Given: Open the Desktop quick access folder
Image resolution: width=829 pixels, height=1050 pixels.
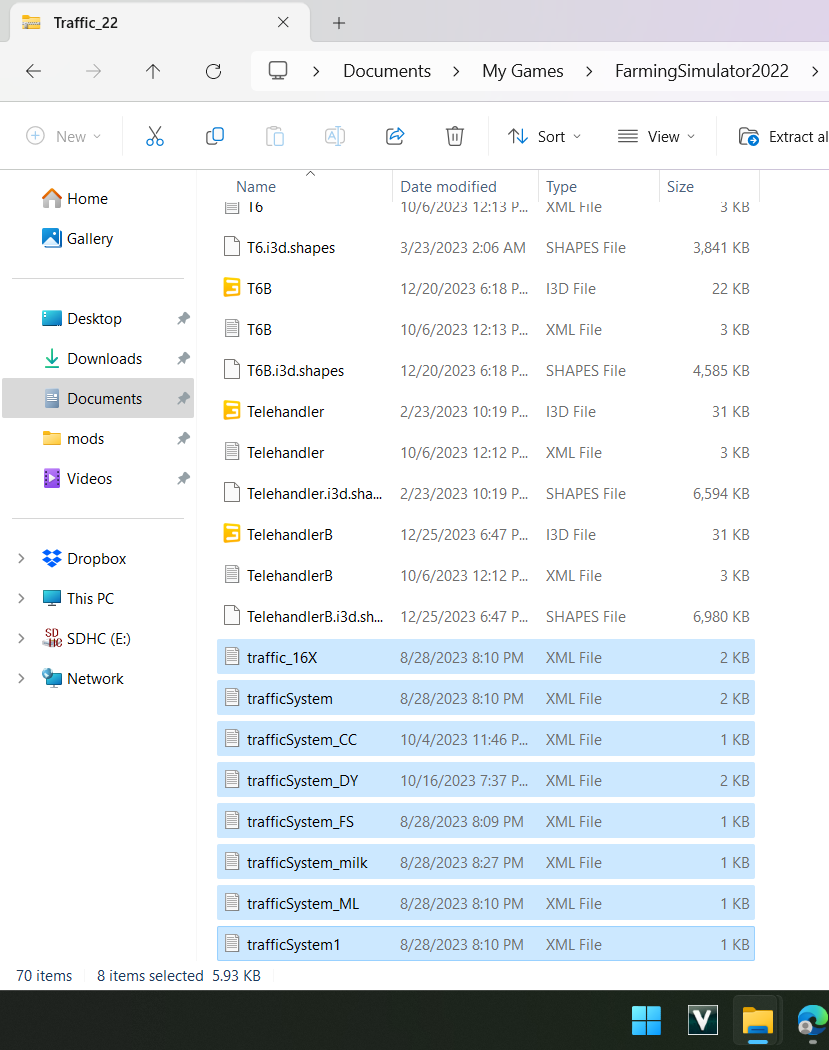Looking at the screenshot, I should pyautogui.click(x=82, y=319).
